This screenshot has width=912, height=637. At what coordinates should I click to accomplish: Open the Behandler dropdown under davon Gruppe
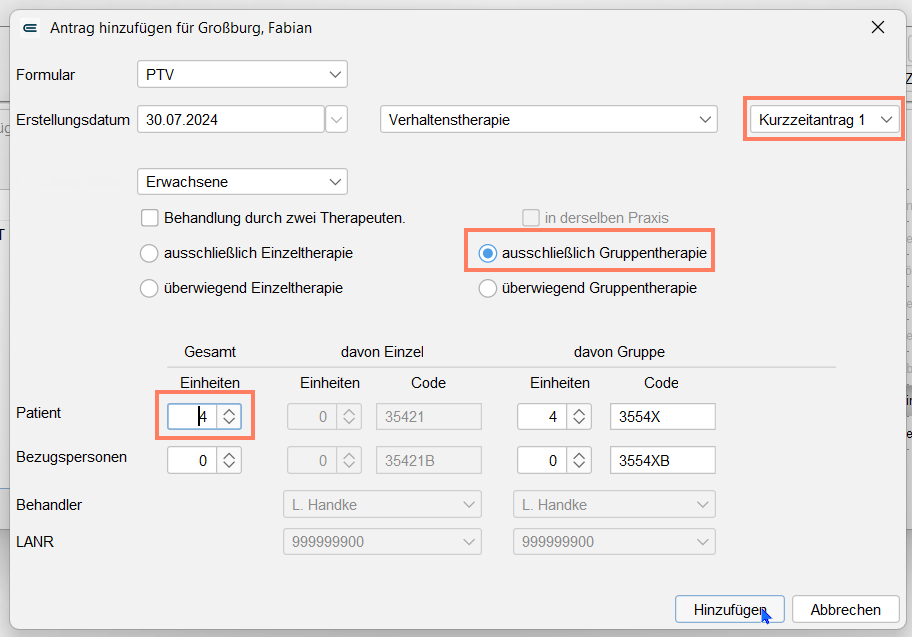[614, 504]
